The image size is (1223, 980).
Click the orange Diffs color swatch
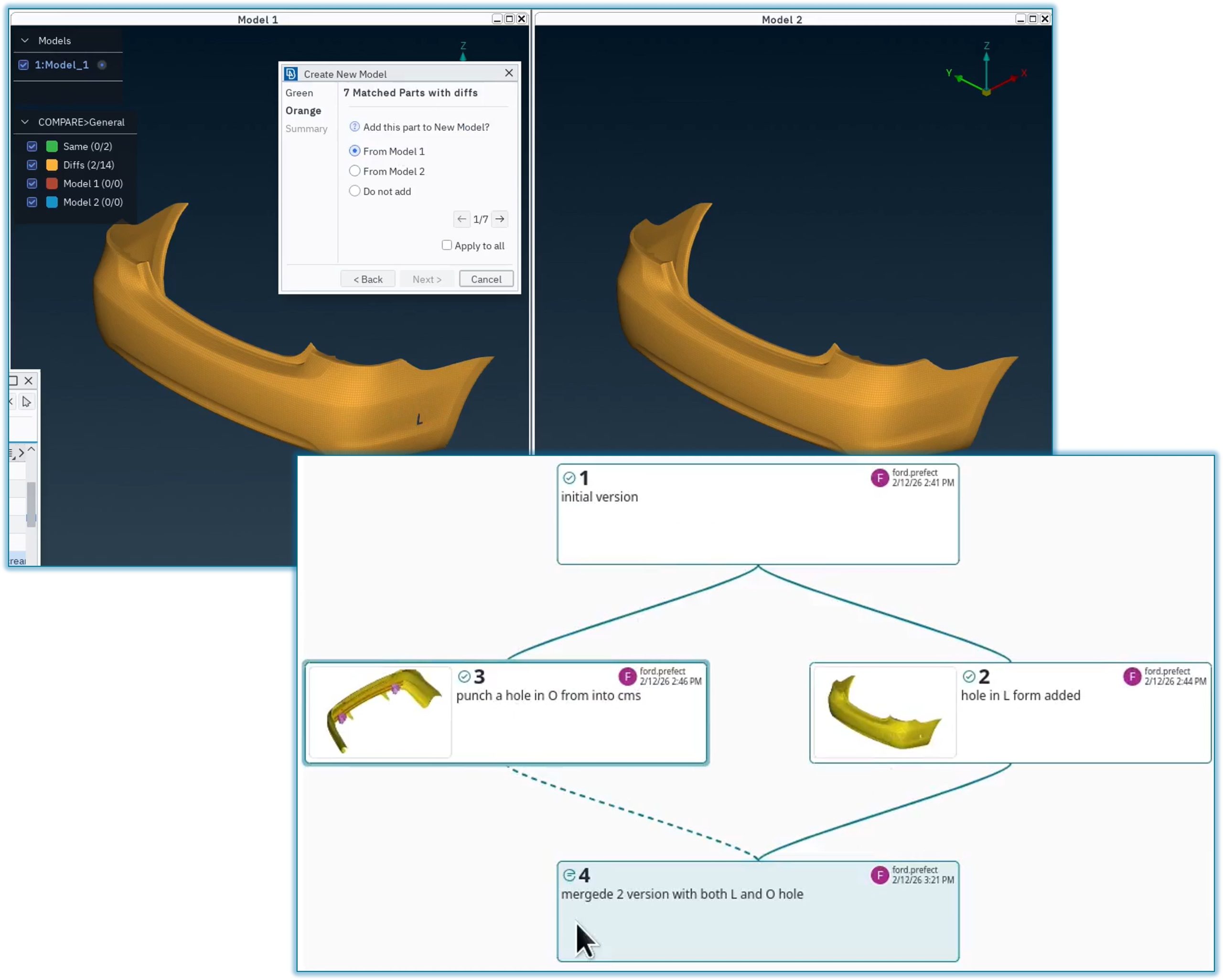point(52,165)
